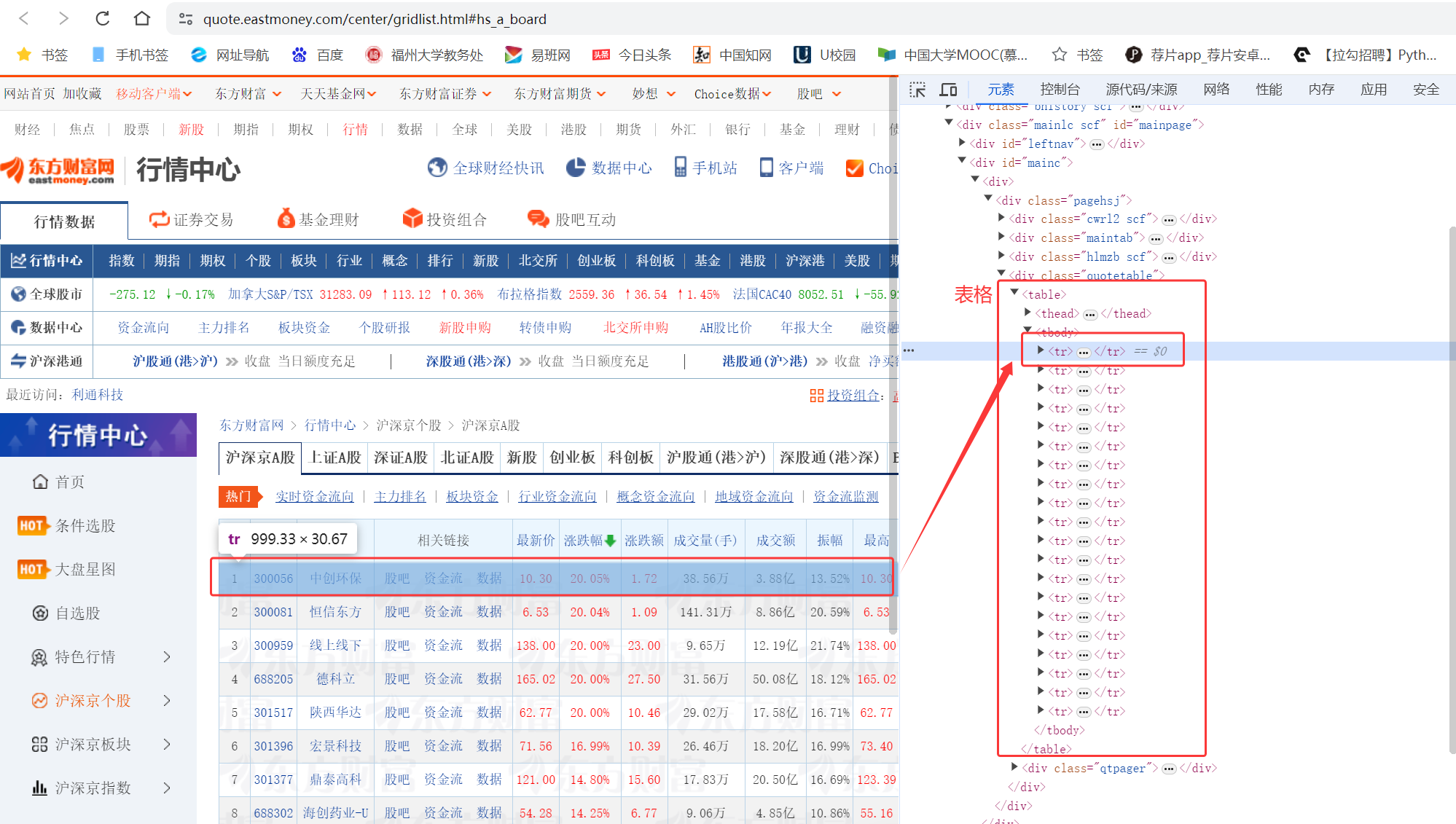
Task: Toggle descending sort on the 涨跌幅 column
Action: click(x=589, y=539)
